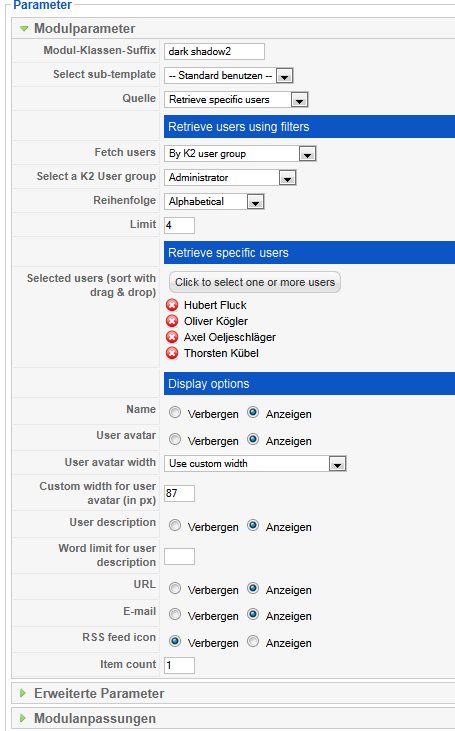Viewport: 455px width, 731px height.
Task: Remove Oliver Kögler from selected users
Action: click(x=172, y=321)
